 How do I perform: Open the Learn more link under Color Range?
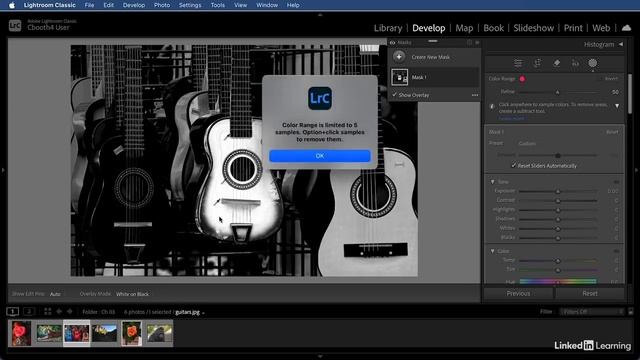click(x=511, y=118)
